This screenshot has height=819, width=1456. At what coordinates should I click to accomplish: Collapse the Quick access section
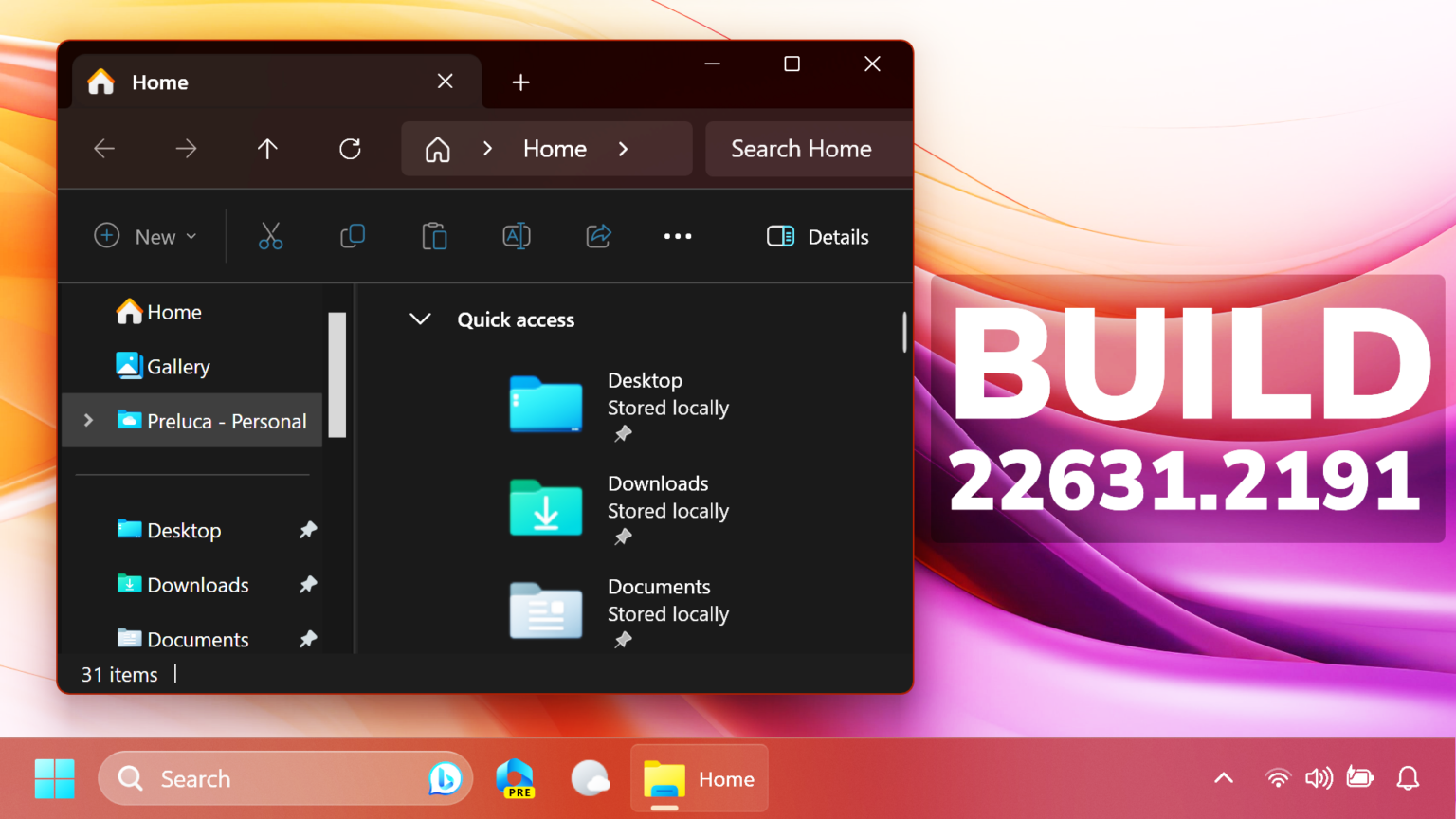420,319
